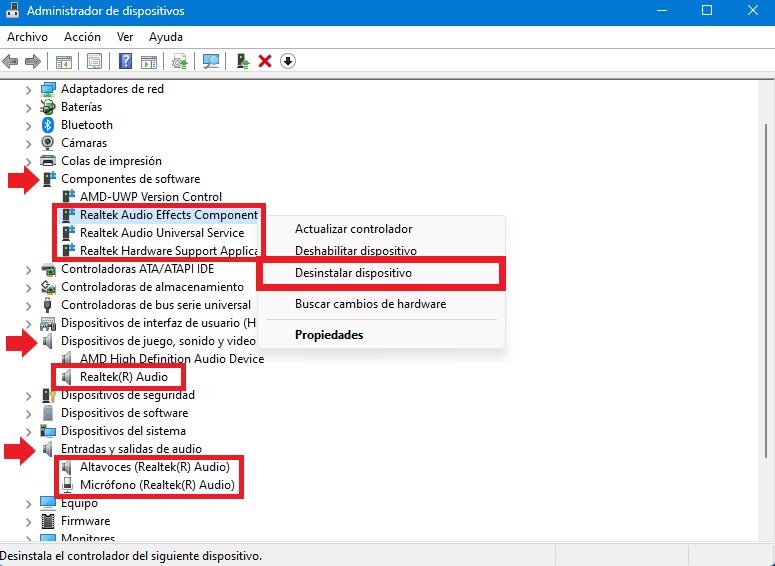
Task: Expand the Cámaras node
Action: [x=29, y=144]
